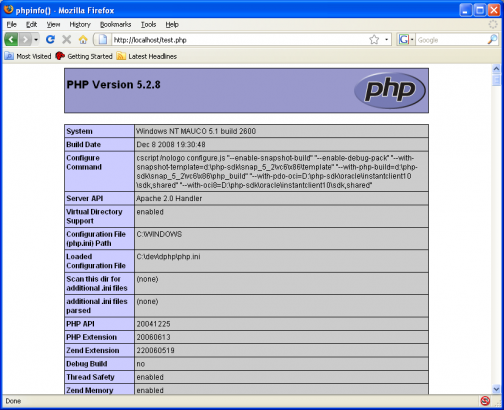504x410 pixels.
Task: Click the Scan this dir for additional .ini files label
Action: click(97, 283)
